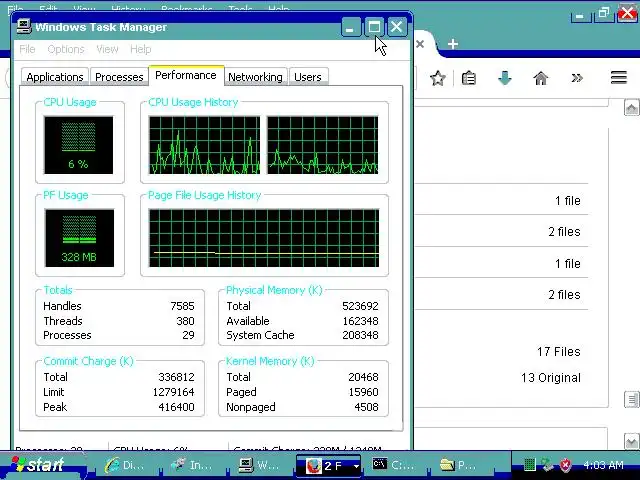
Task: Switch to the Applications tab
Action: click(55, 77)
